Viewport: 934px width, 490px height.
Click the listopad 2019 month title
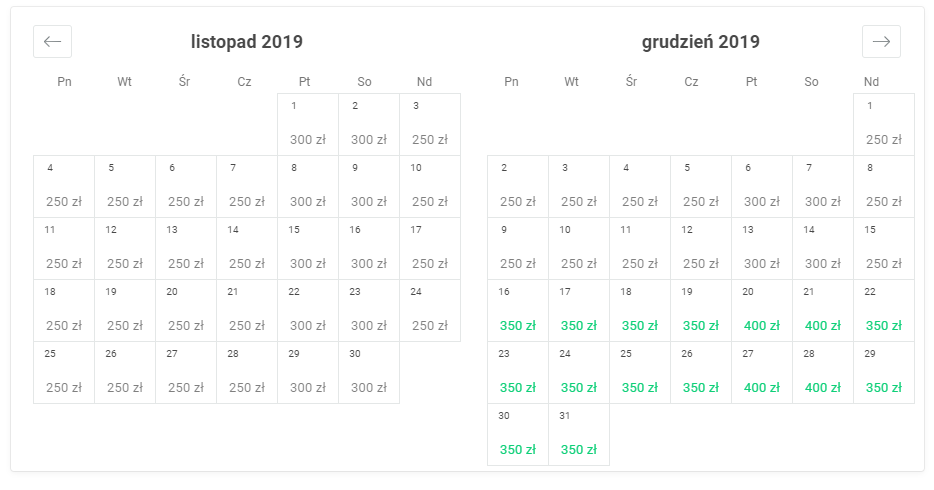pyautogui.click(x=247, y=42)
